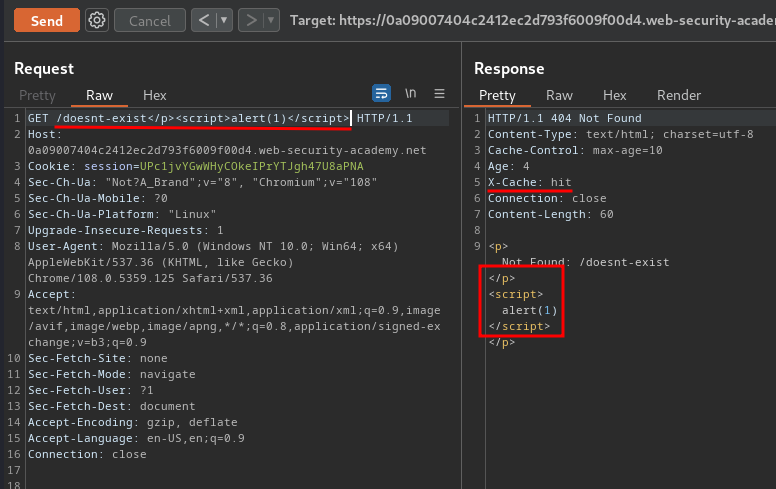This screenshot has height=489, width=776.
Task: Click the orange Send button
Action: coord(47,20)
